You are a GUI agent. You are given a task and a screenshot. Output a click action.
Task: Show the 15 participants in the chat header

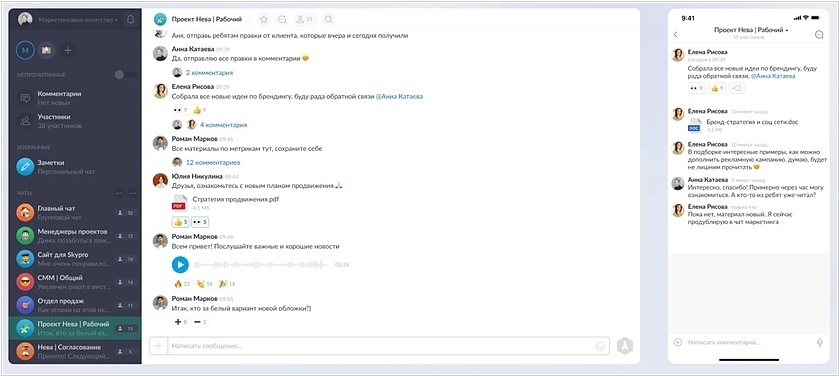pos(304,19)
